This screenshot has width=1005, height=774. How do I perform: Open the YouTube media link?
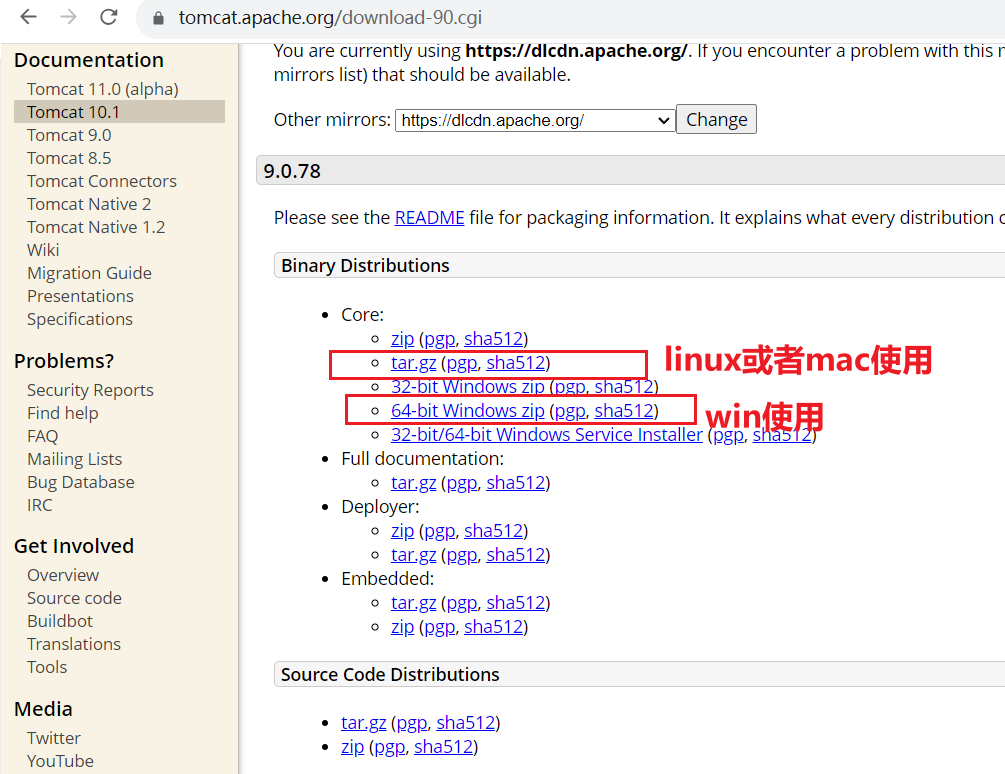tap(60, 761)
